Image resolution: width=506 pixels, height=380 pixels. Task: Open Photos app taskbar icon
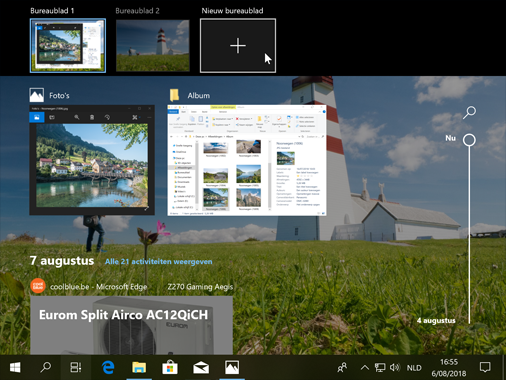point(232,367)
